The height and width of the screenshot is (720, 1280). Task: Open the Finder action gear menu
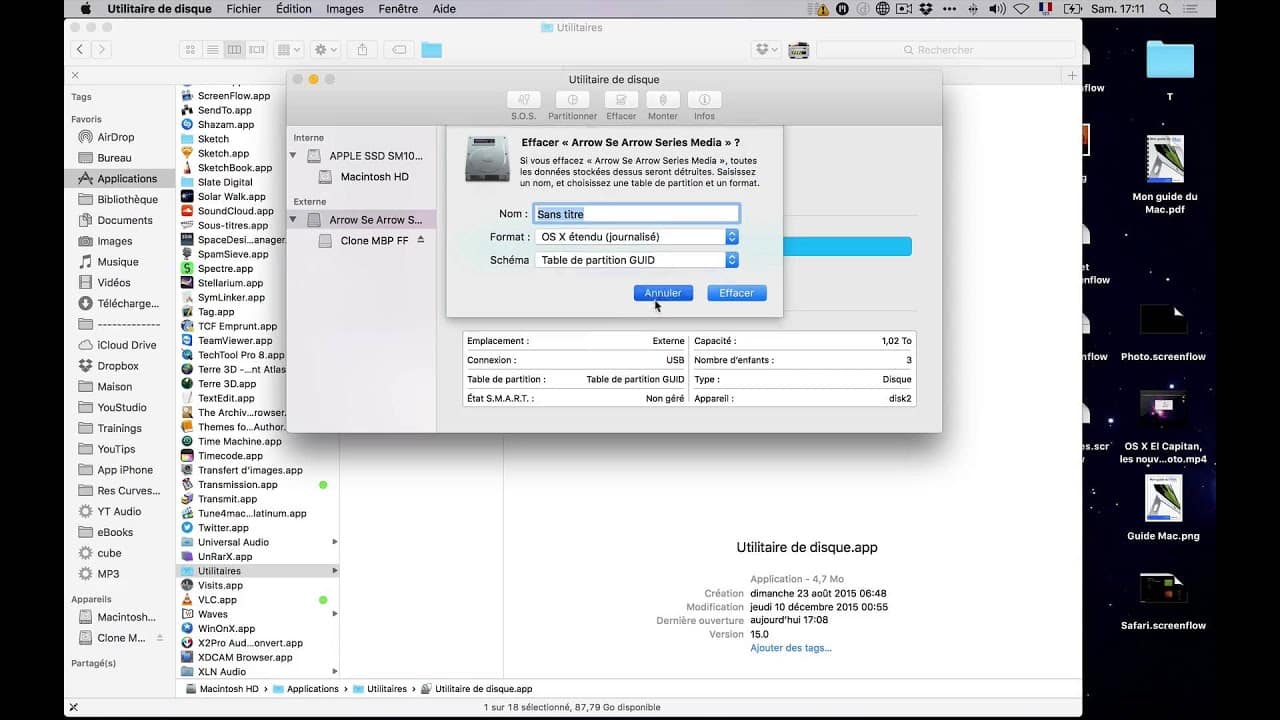click(x=326, y=49)
